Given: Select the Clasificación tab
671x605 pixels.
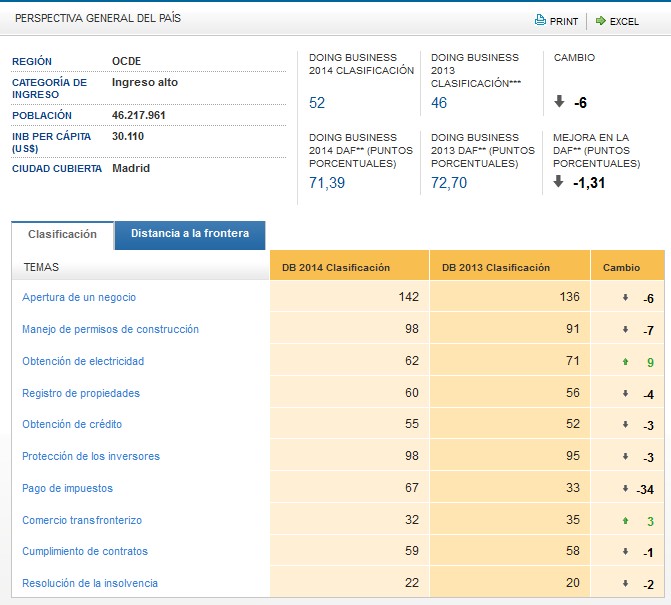Looking at the screenshot, I should (x=62, y=234).
